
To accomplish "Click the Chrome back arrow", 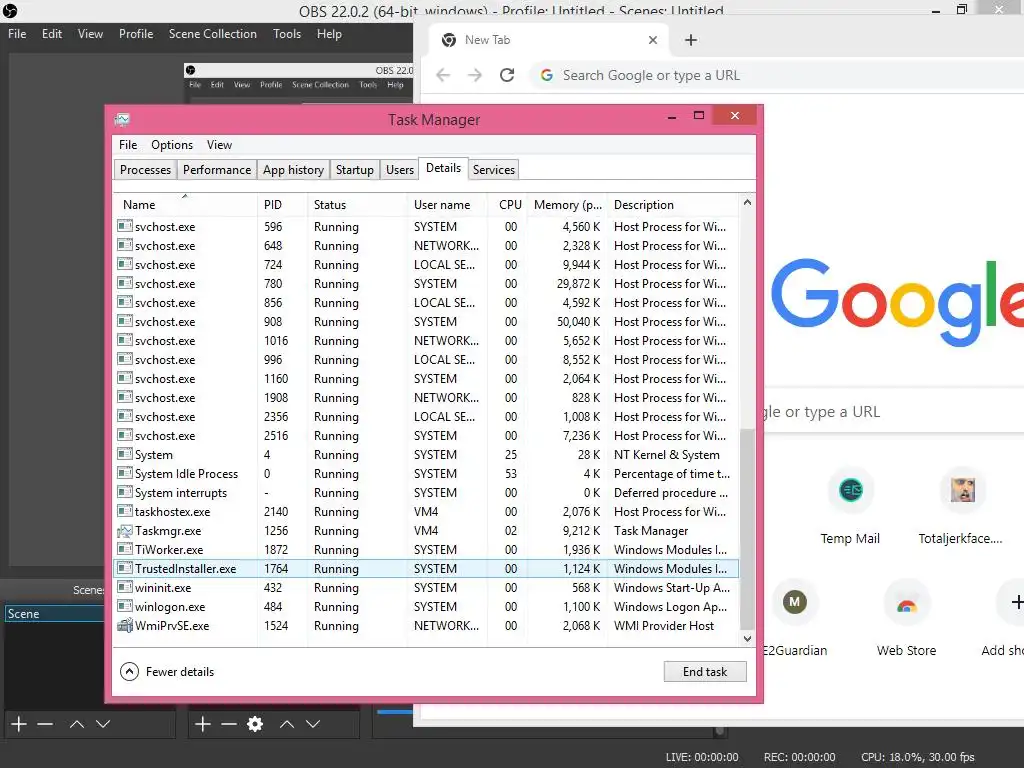I will (443, 75).
